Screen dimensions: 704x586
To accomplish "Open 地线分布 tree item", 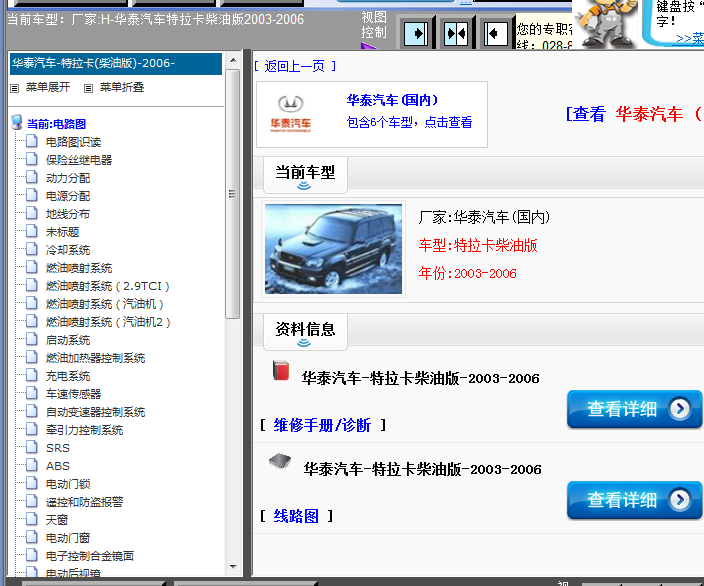I will click(68, 214).
